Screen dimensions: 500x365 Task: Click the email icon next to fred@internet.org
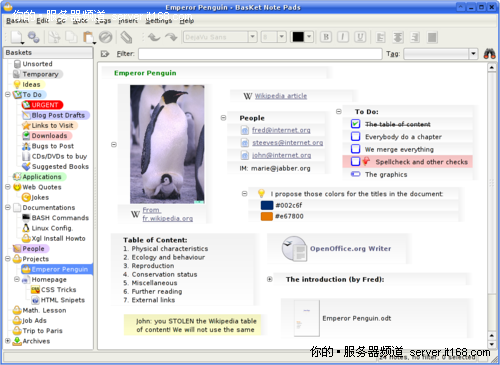(245, 130)
